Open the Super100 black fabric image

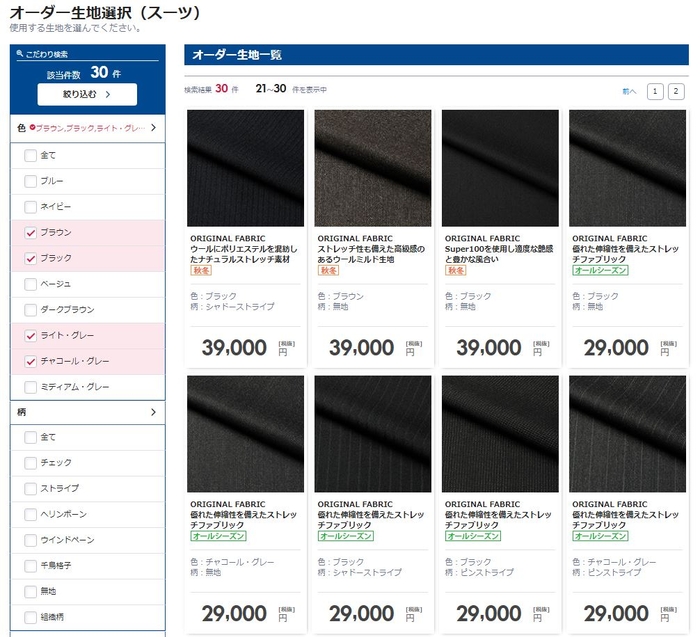500,167
